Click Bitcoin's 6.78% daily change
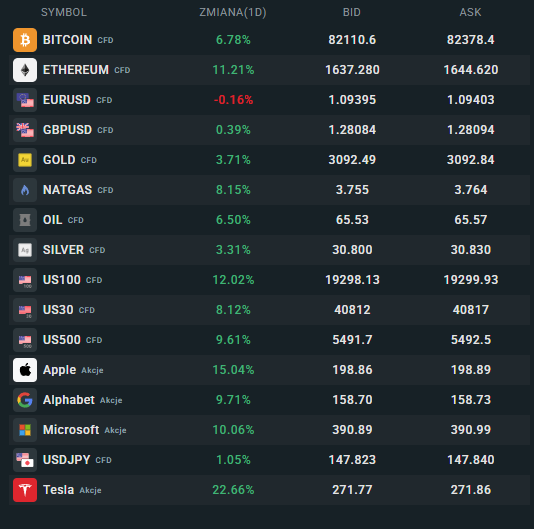Viewport: 534px width, 529px height. click(x=233, y=40)
